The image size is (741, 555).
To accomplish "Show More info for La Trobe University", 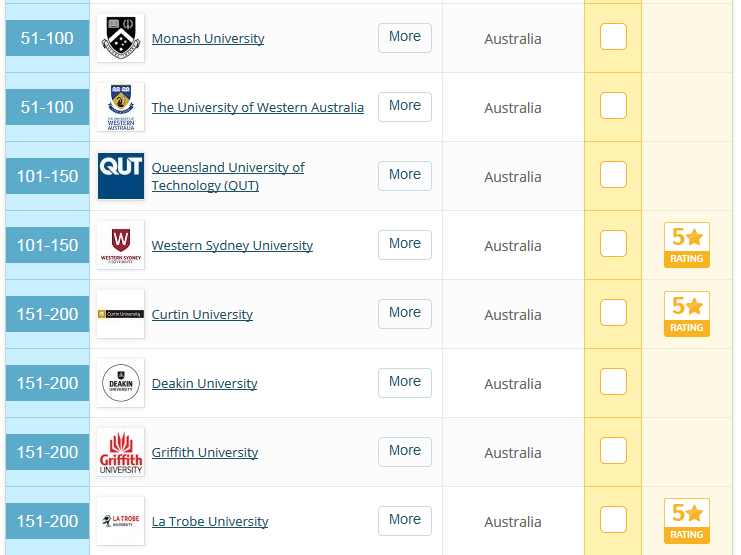I will [x=405, y=520].
